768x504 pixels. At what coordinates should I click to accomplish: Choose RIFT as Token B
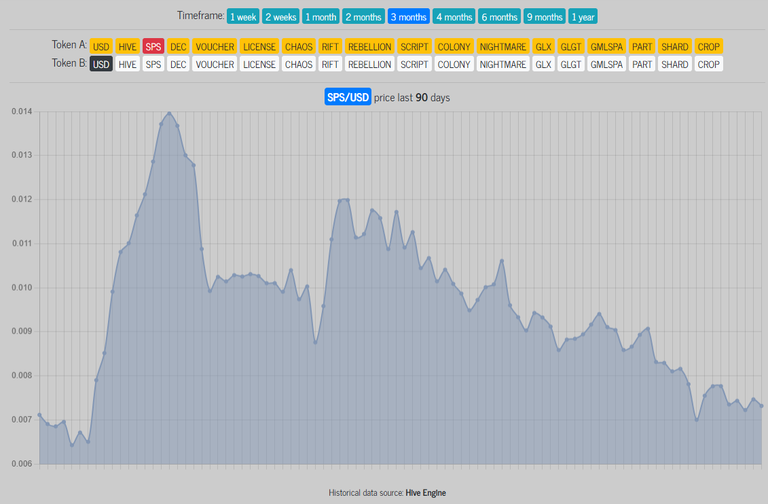click(330, 64)
